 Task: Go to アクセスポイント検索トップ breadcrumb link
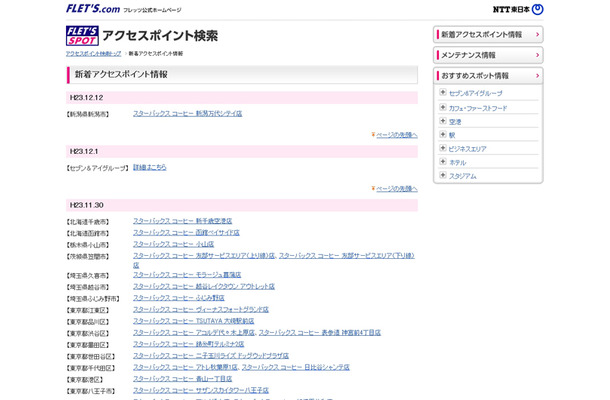(x=93, y=54)
